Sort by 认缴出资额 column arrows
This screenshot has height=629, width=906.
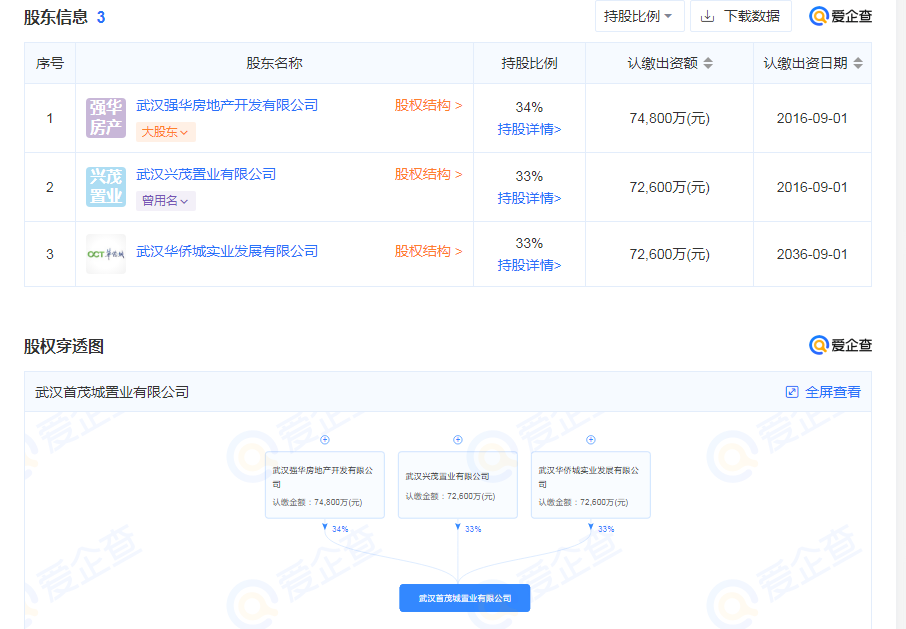(708, 63)
